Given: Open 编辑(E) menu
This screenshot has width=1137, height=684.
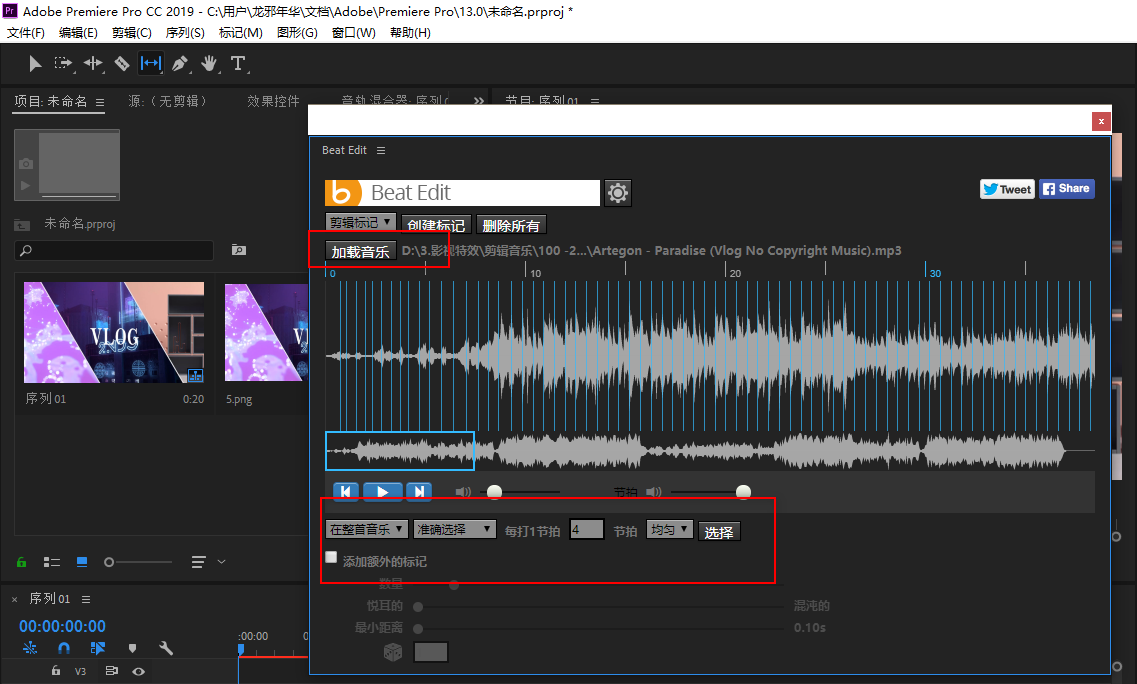Looking at the screenshot, I should click(x=78, y=33).
